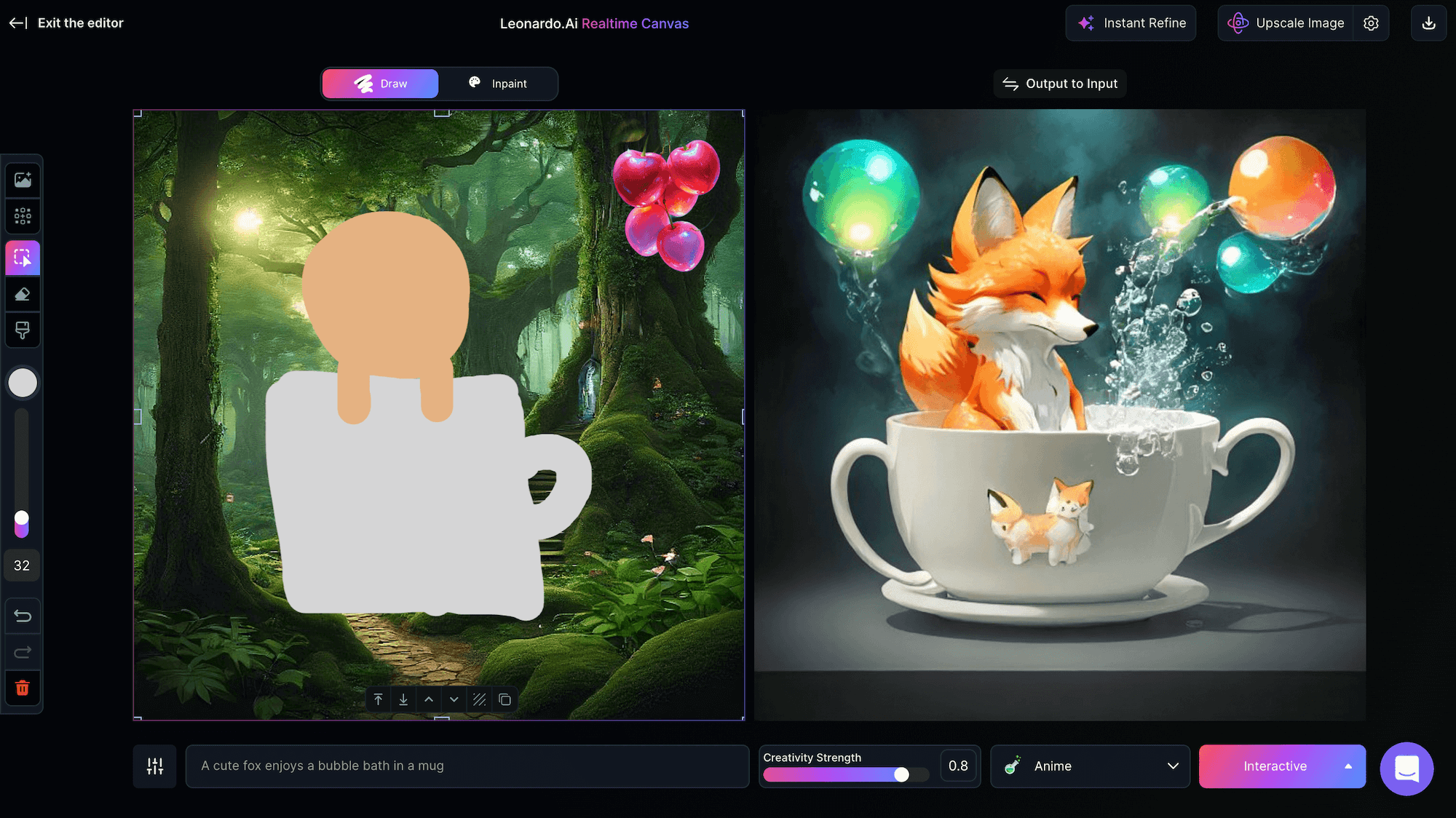Download the output image

[x=1428, y=23]
